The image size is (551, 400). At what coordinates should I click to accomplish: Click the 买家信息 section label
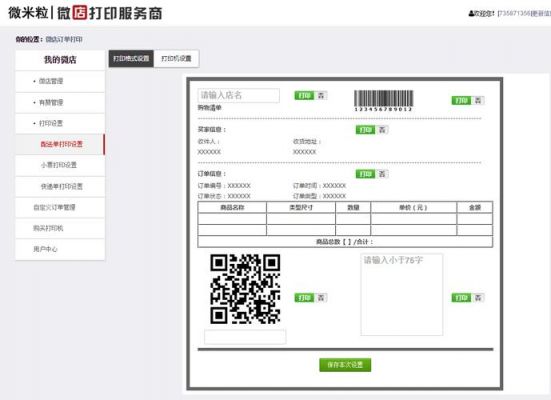pyautogui.click(x=212, y=130)
